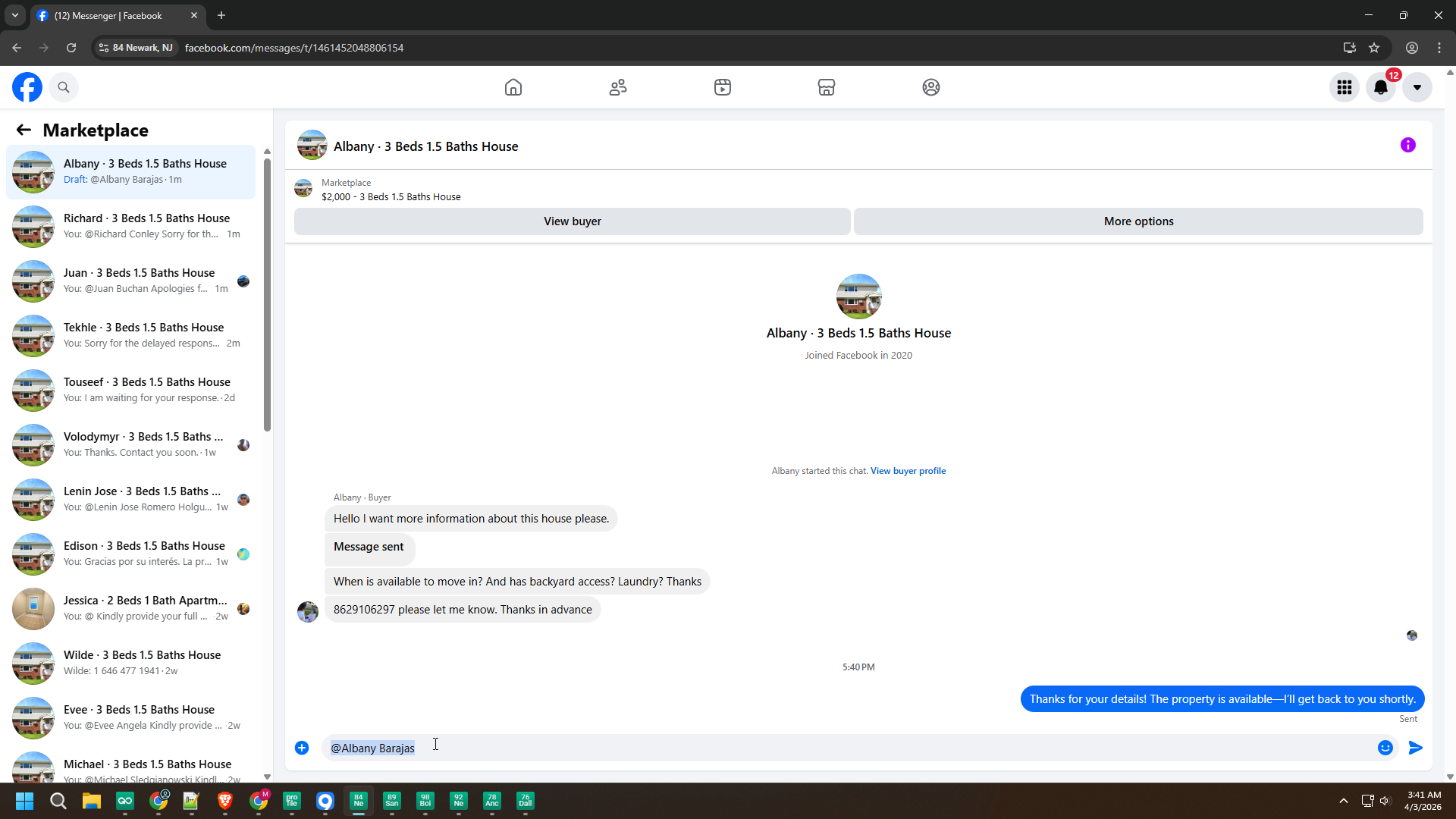Open the Juan conversation

point(131,281)
